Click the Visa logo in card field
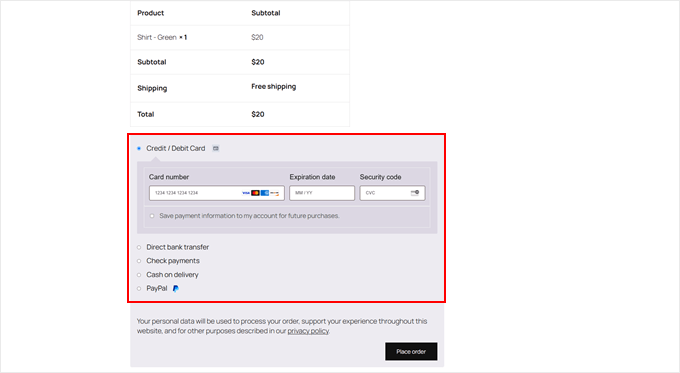680x373 pixels. (x=246, y=193)
